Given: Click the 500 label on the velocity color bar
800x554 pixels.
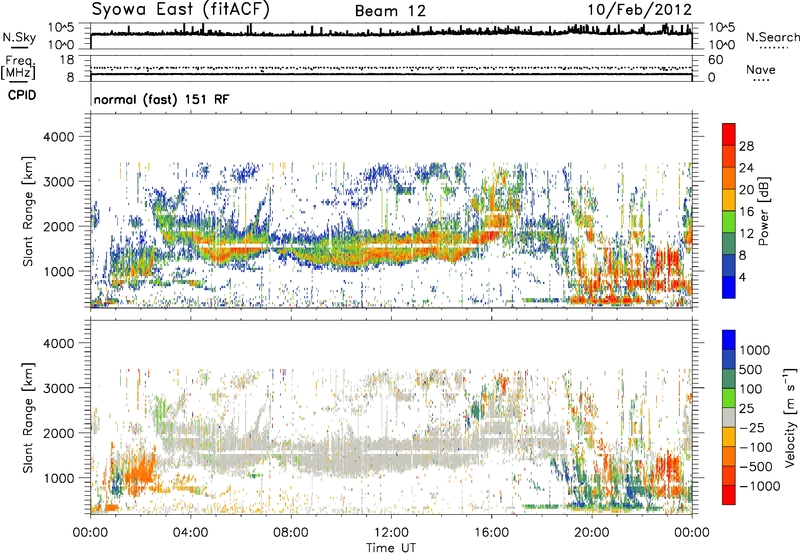Looking at the screenshot, I should click(x=753, y=370).
